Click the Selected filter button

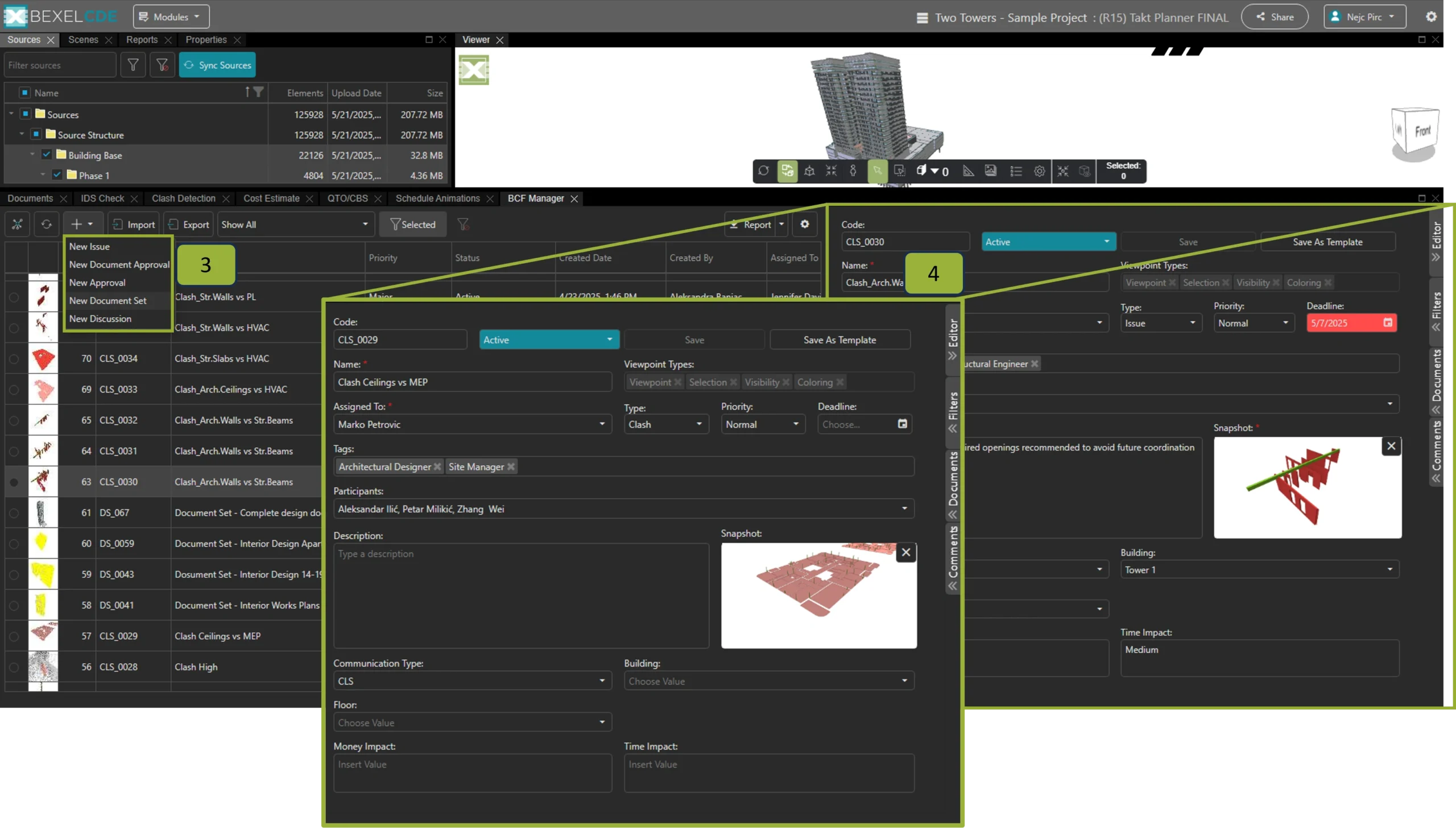tap(412, 224)
